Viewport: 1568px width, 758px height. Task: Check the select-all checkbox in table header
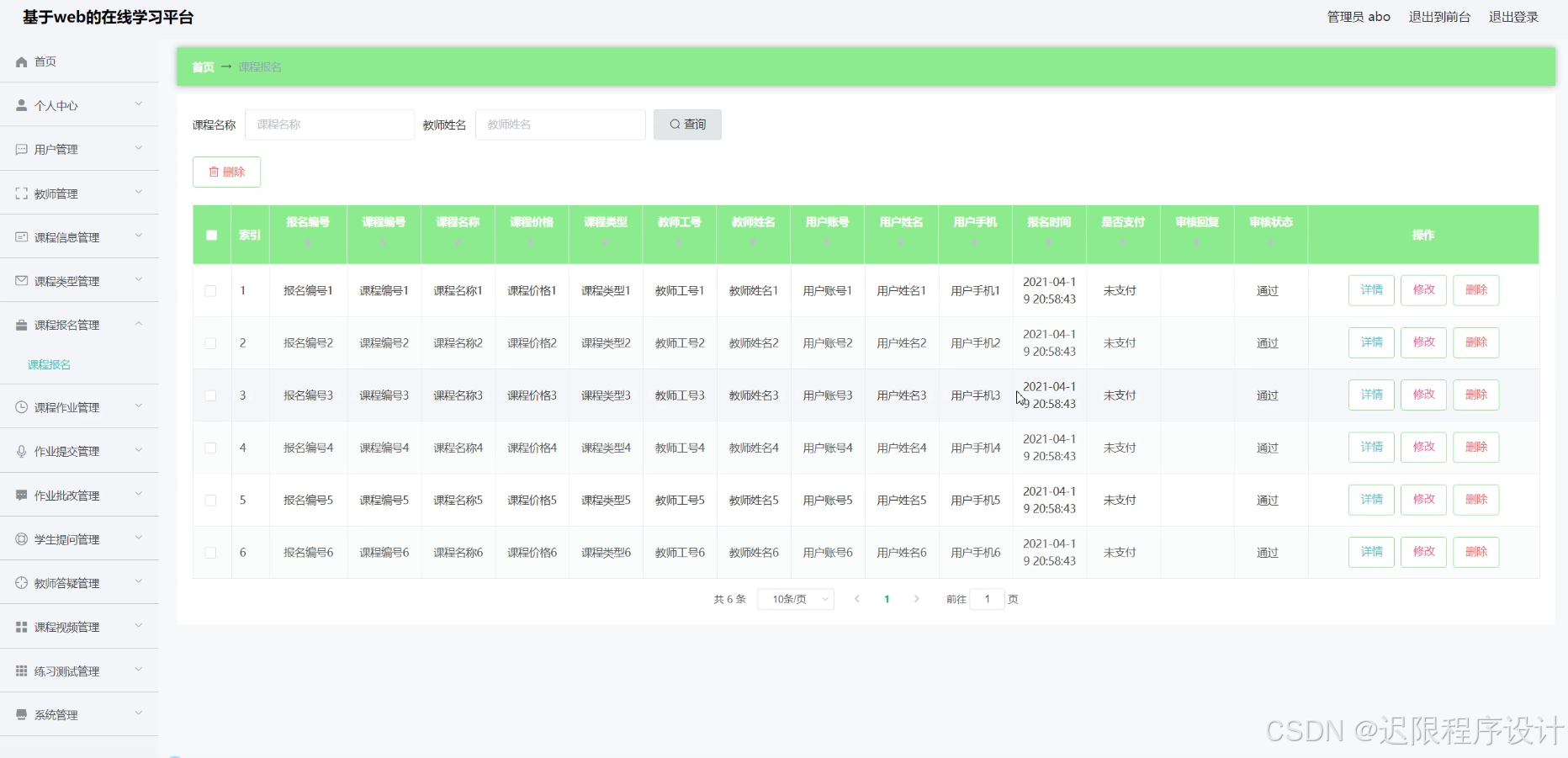tap(212, 235)
